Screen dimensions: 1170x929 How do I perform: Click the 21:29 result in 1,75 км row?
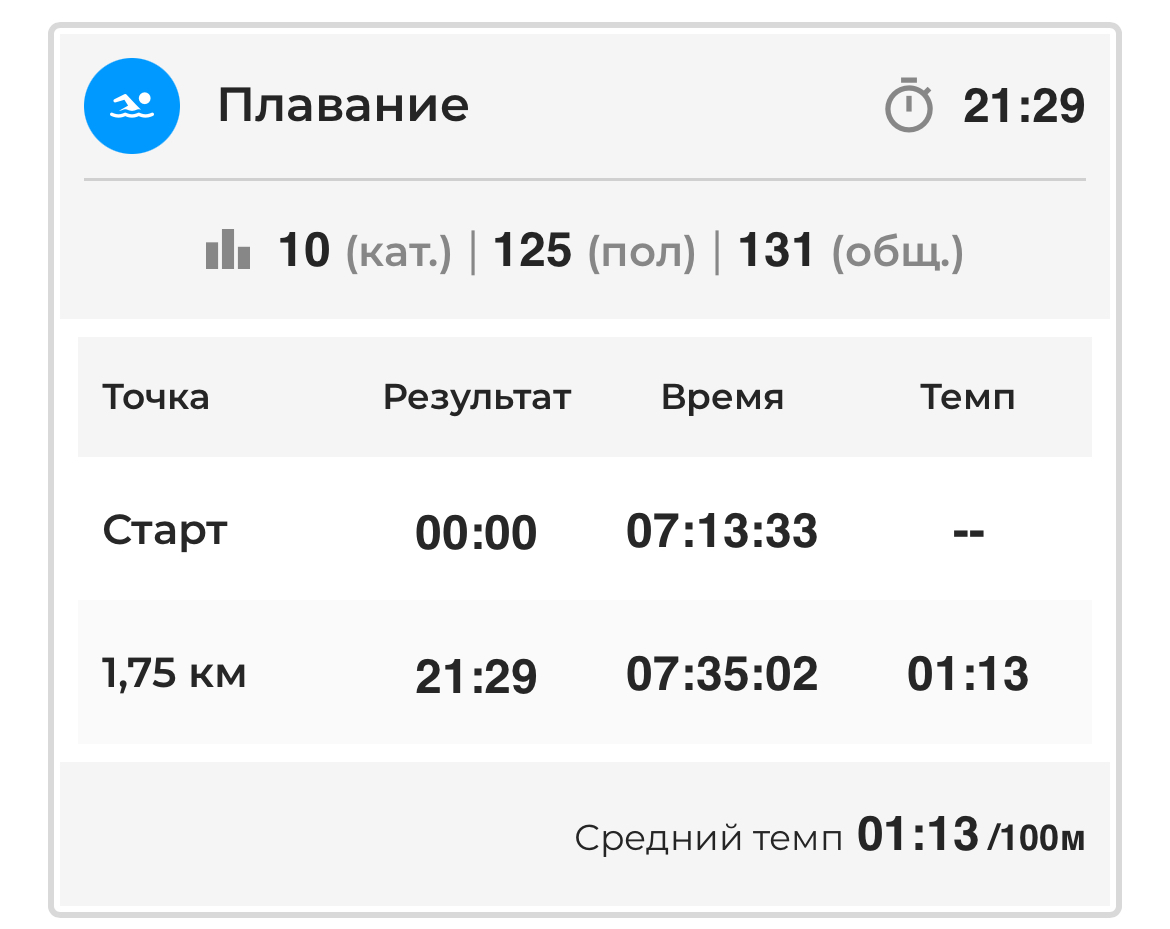(x=476, y=676)
